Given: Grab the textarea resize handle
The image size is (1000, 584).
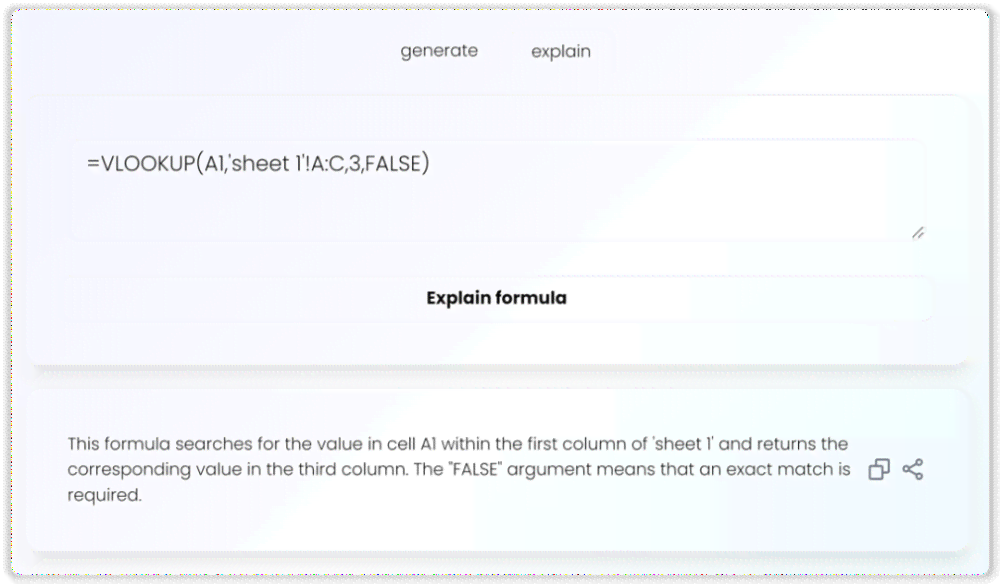Looking at the screenshot, I should click(918, 233).
